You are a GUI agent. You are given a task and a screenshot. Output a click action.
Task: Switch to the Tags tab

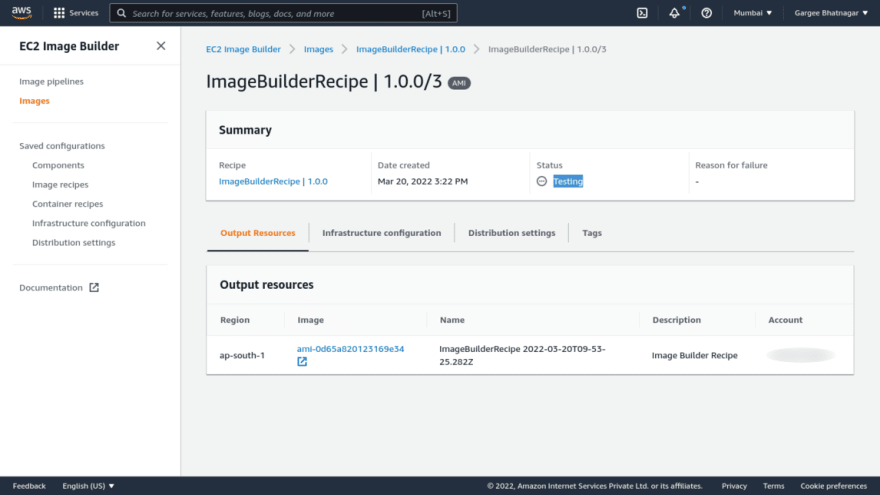(592, 233)
